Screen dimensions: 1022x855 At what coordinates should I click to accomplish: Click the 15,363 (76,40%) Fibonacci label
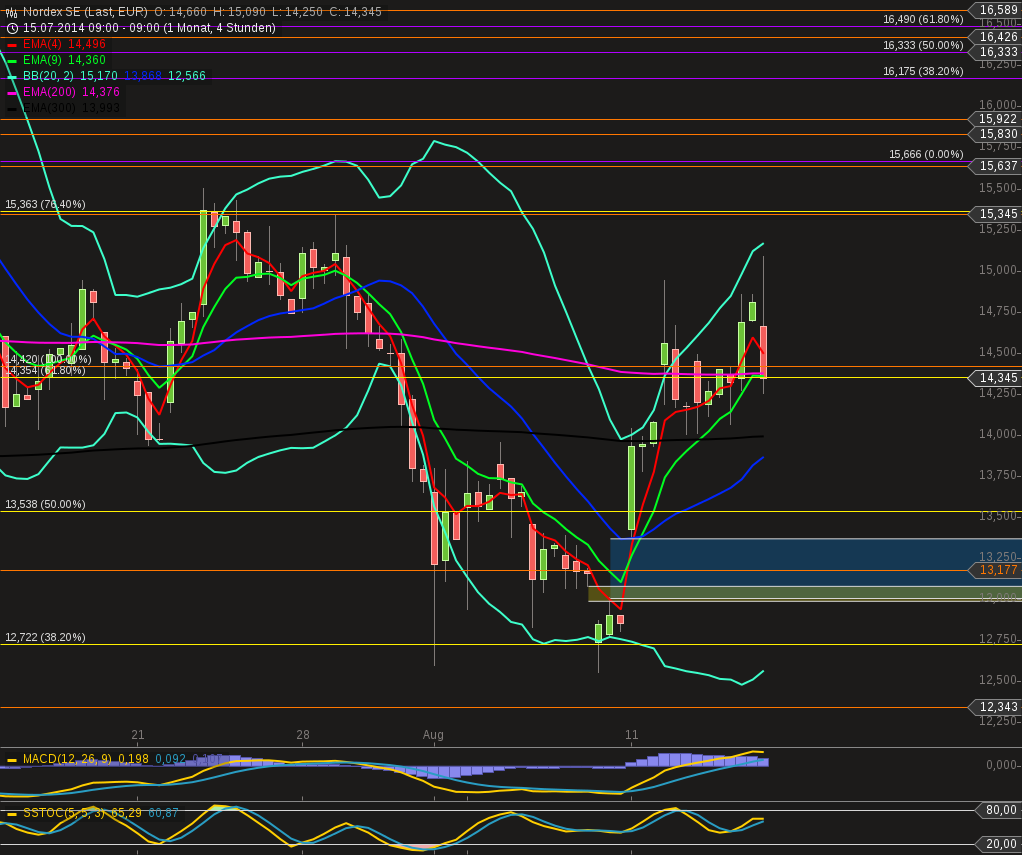click(45, 205)
